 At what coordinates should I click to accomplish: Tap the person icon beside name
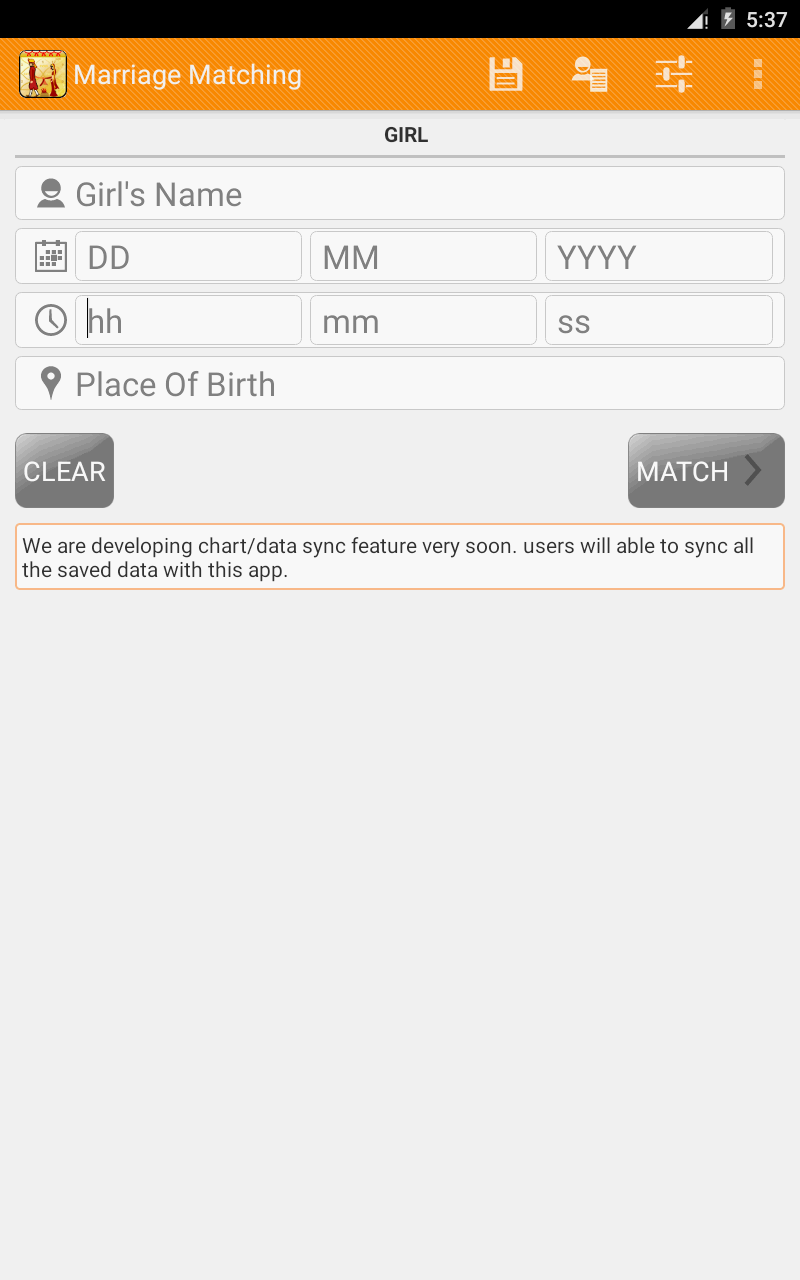coord(51,193)
